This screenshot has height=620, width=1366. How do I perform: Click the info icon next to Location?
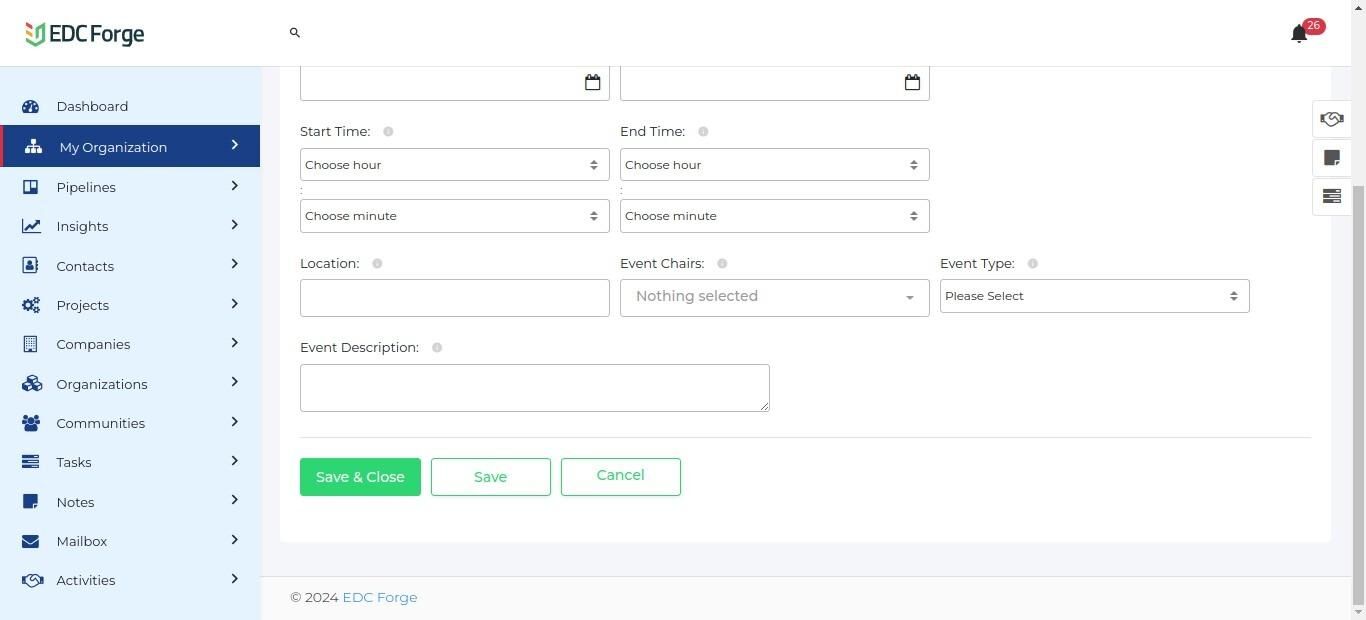pyautogui.click(x=377, y=264)
